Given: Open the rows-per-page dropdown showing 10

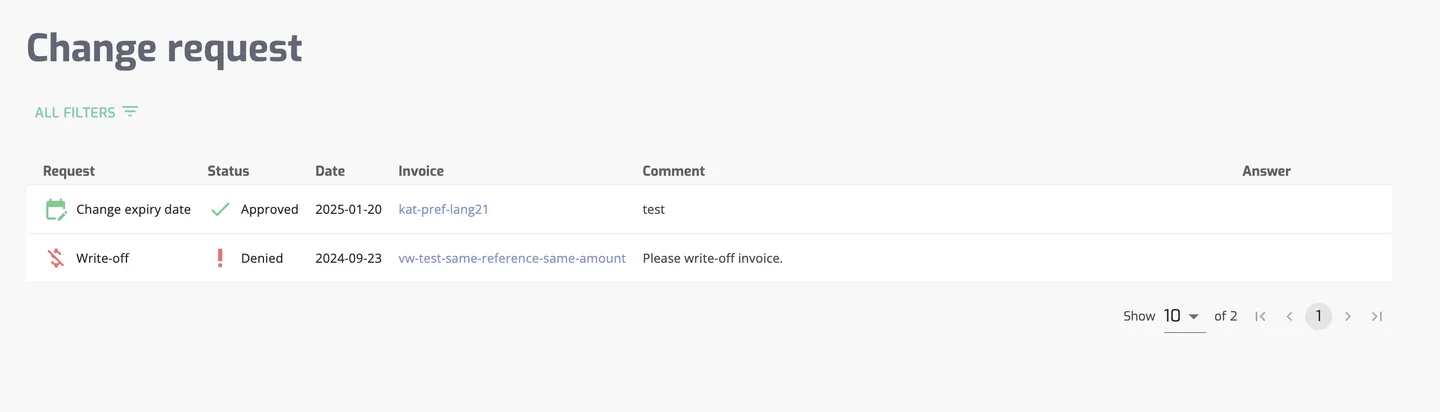Looking at the screenshot, I should 1184,316.
